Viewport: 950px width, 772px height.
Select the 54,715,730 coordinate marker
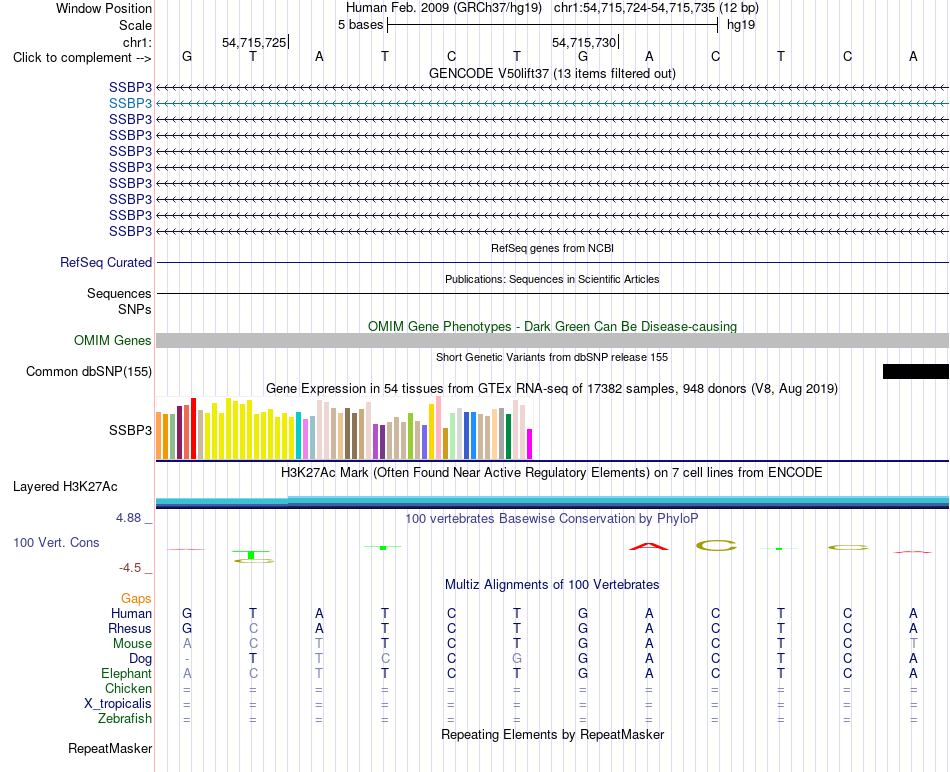coord(584,42)
